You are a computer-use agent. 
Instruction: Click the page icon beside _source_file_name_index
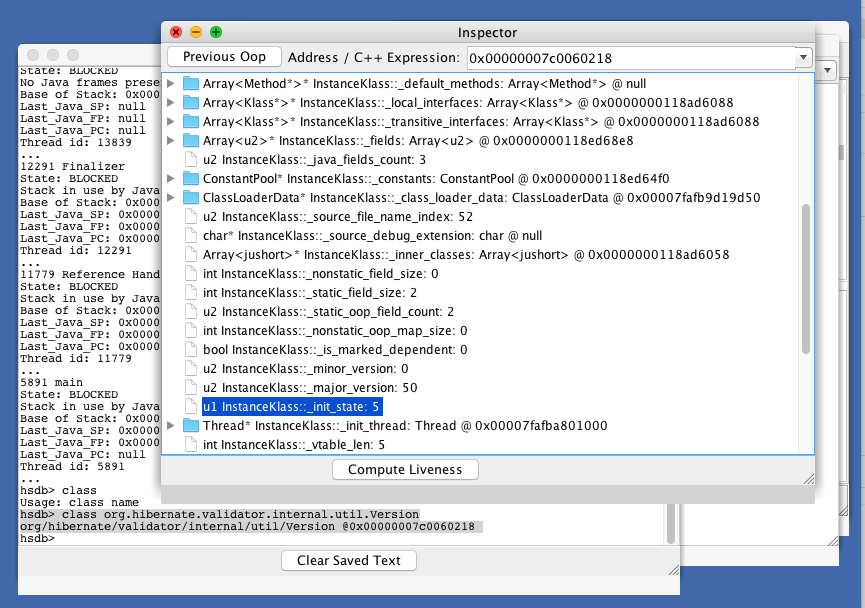pyautogui.click(x=190, y=217)
